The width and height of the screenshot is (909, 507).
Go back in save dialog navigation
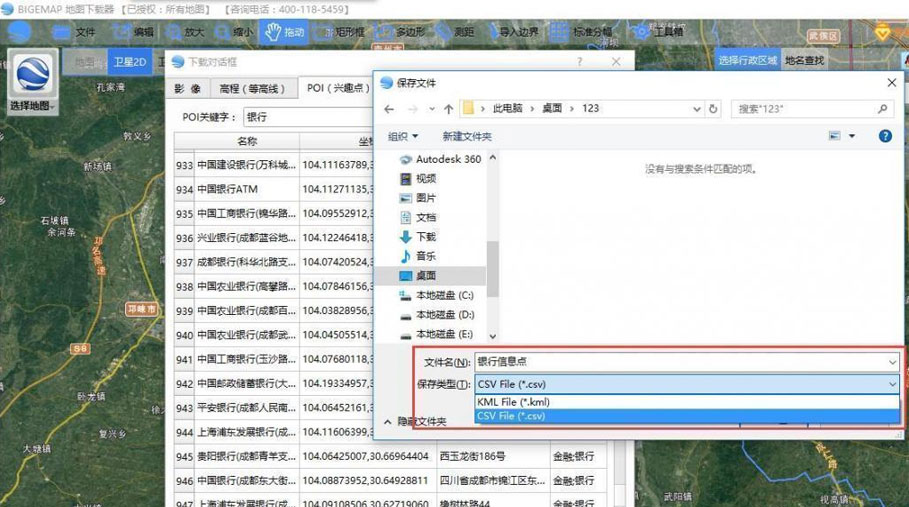[389, 109]
